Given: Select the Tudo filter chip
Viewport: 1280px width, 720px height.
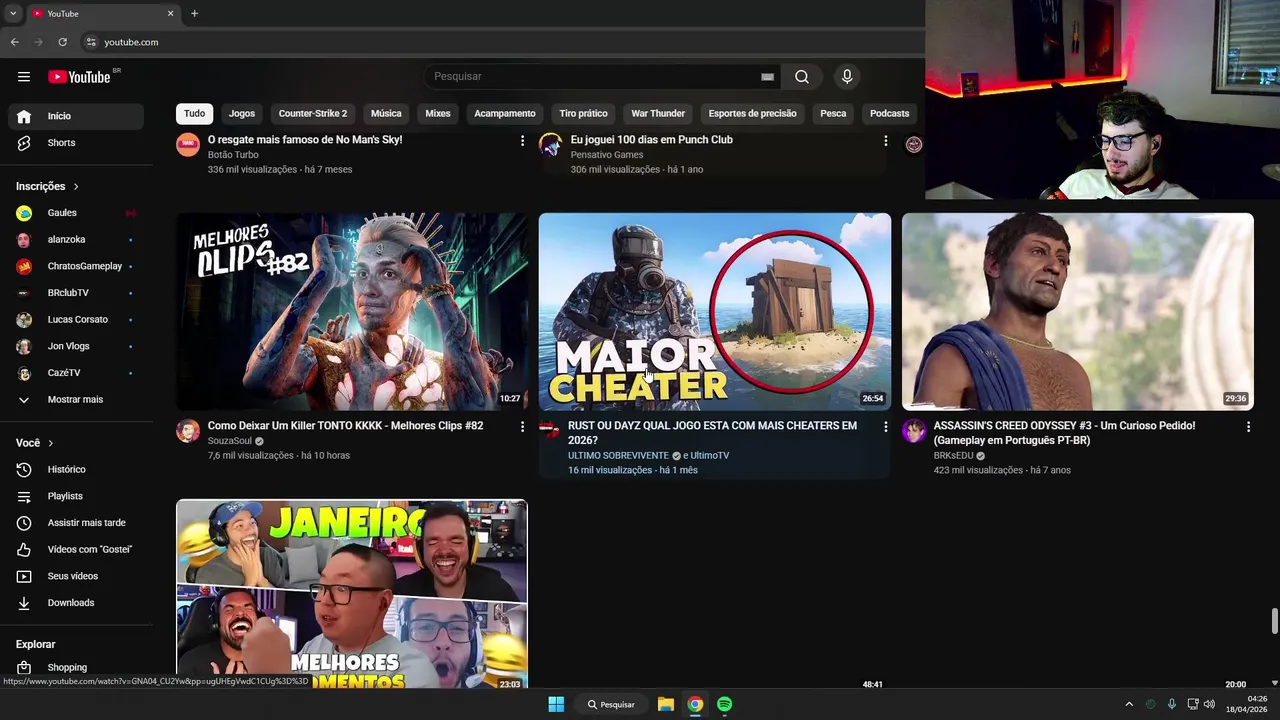Looking at the screenshot, I should [x=194, y=113].
